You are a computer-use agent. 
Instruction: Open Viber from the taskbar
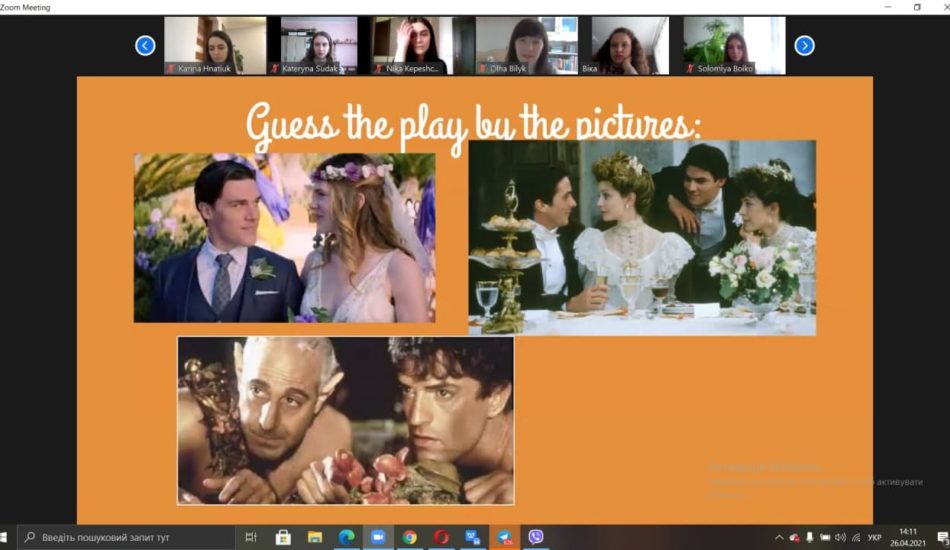pyautogui.click(x=536, y=537)
